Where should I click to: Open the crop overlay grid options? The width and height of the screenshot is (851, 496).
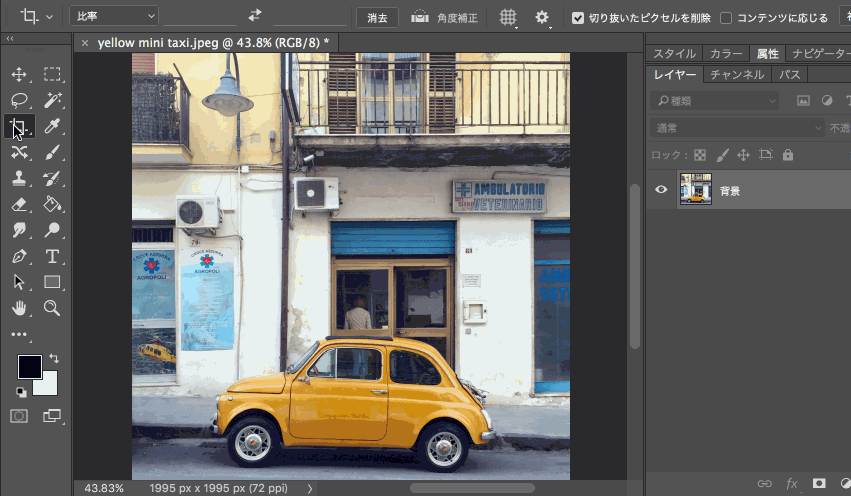(x=508, y=17)
